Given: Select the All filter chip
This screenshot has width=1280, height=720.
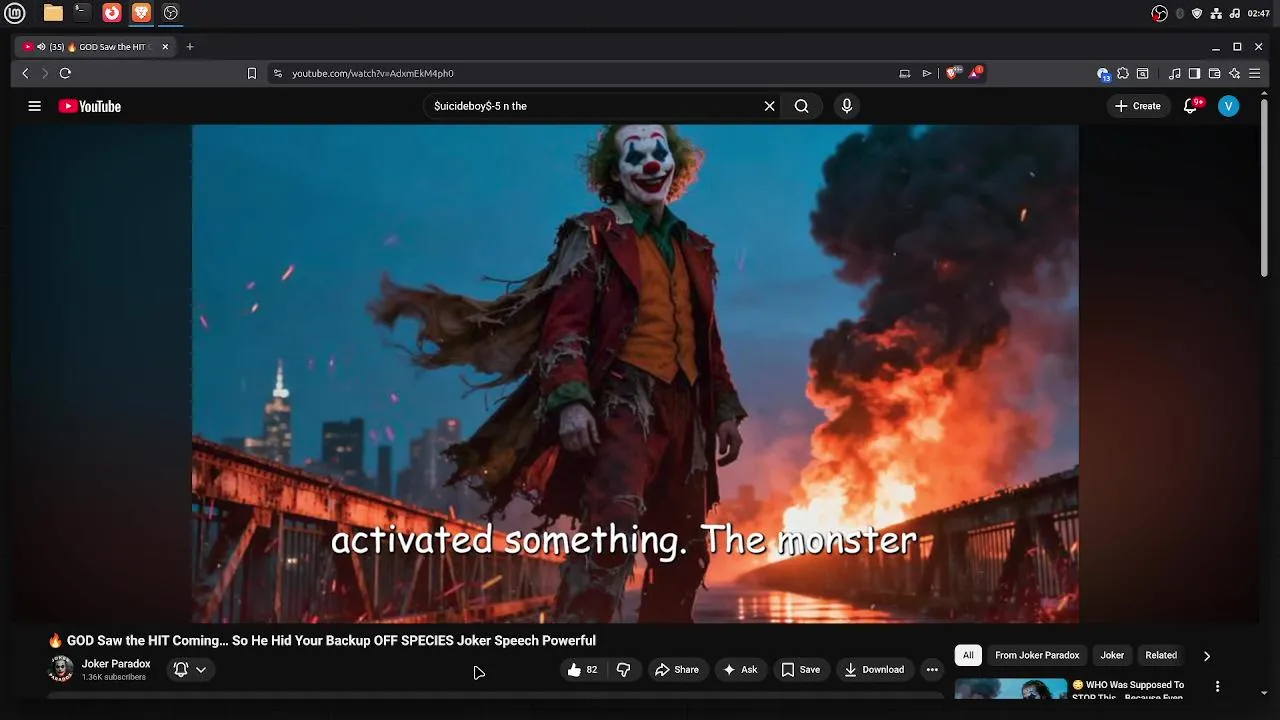Looking at the screenshot, I should click(968, 655).
